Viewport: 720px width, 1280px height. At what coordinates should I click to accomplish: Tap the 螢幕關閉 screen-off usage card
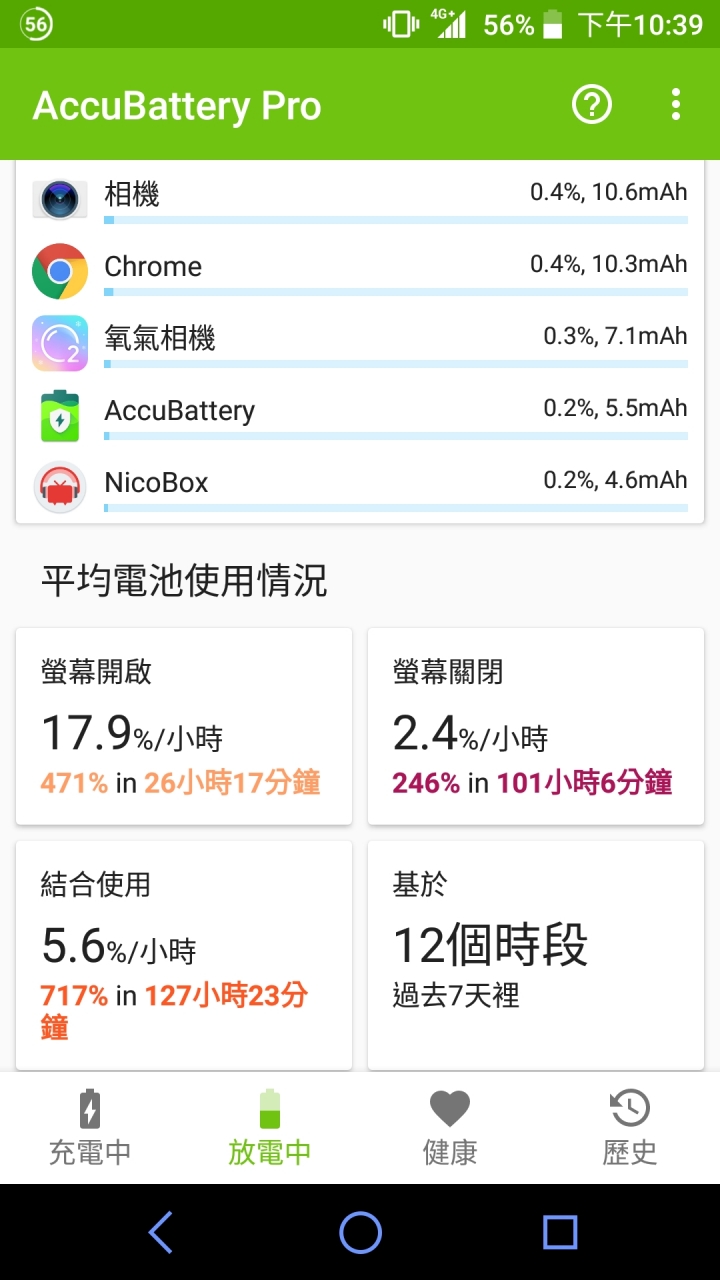point(536,726)
